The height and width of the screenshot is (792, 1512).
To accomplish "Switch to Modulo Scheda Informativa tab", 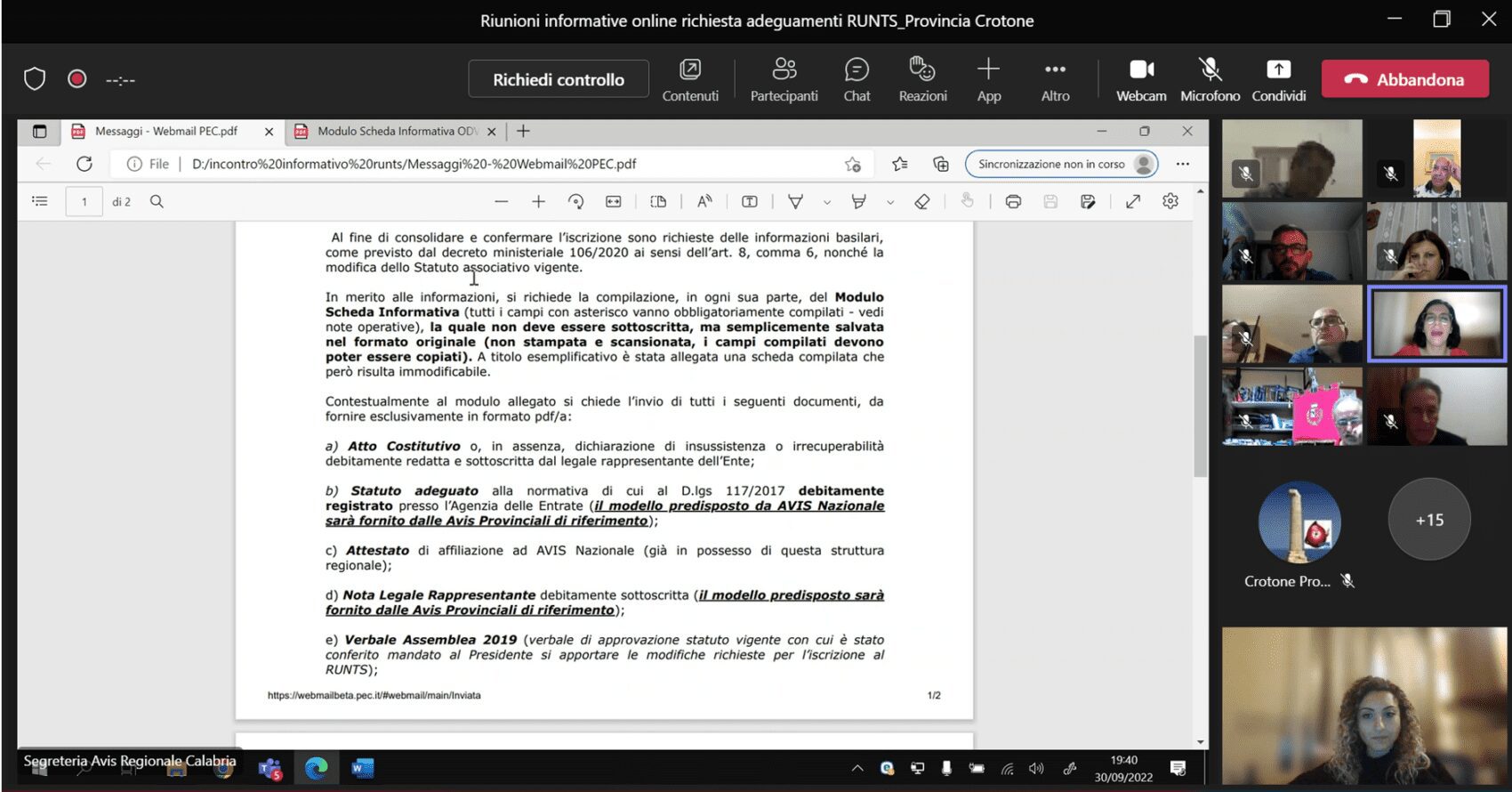I will pos(396,132).
